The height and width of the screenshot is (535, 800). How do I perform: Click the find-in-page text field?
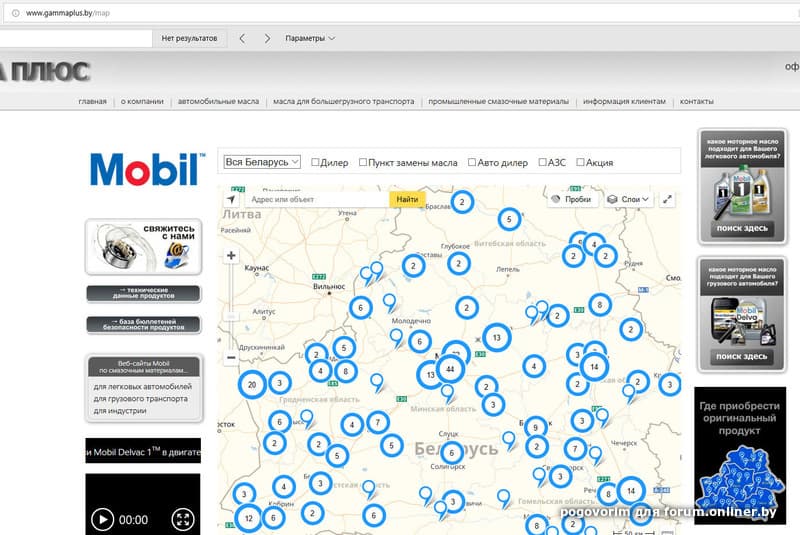coord(76,38)
